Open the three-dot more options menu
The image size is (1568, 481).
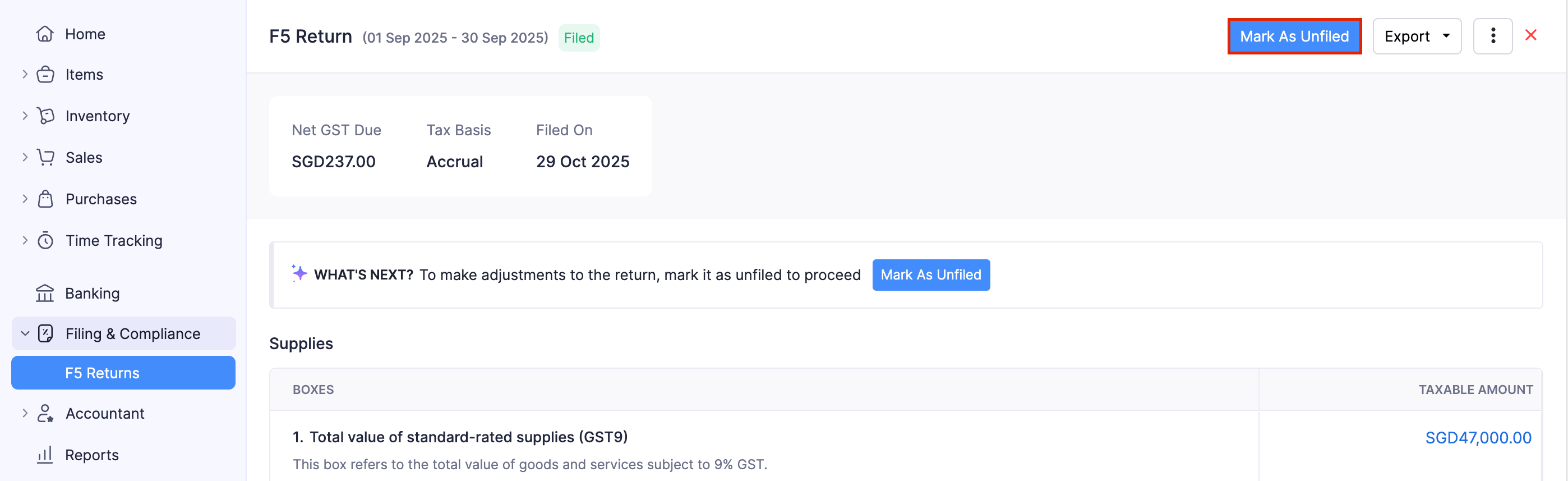(1492, 36)
